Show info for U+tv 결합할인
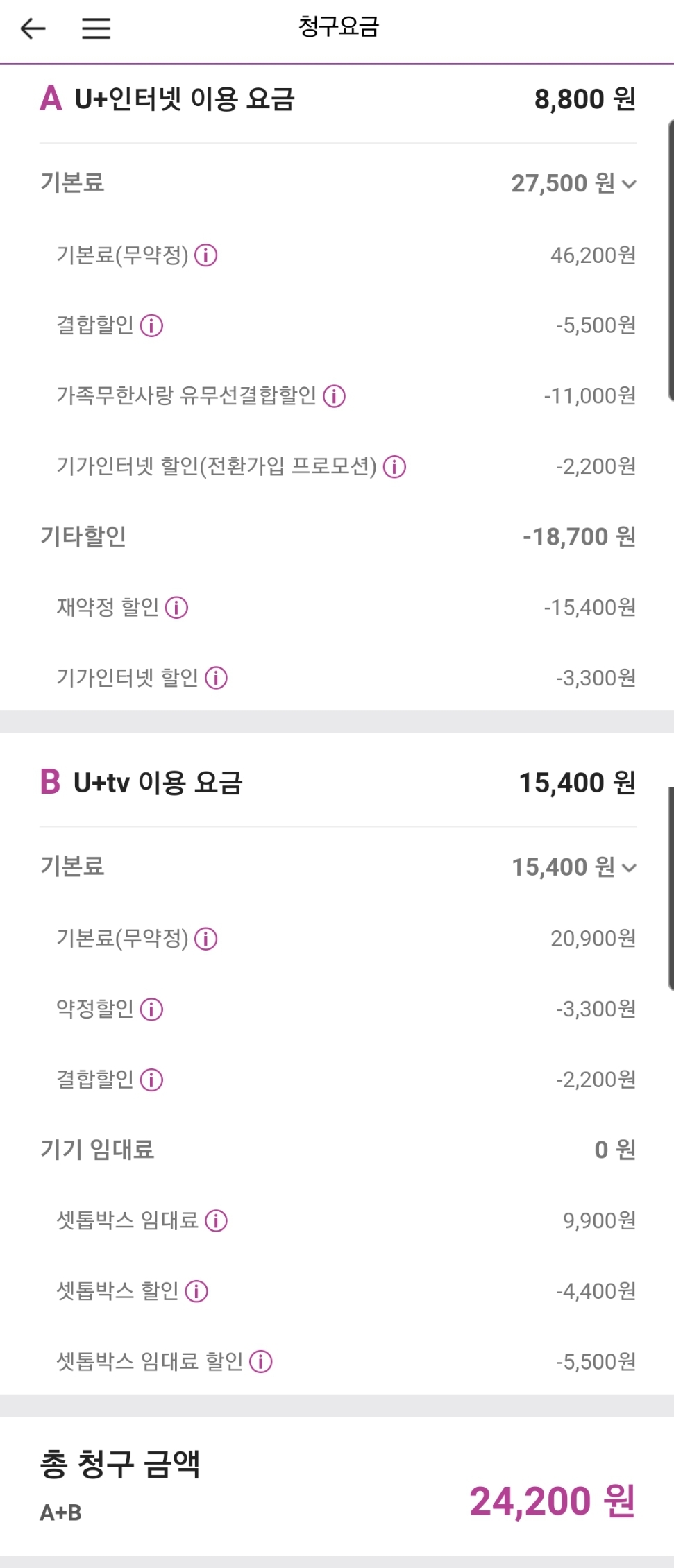 151,1080
